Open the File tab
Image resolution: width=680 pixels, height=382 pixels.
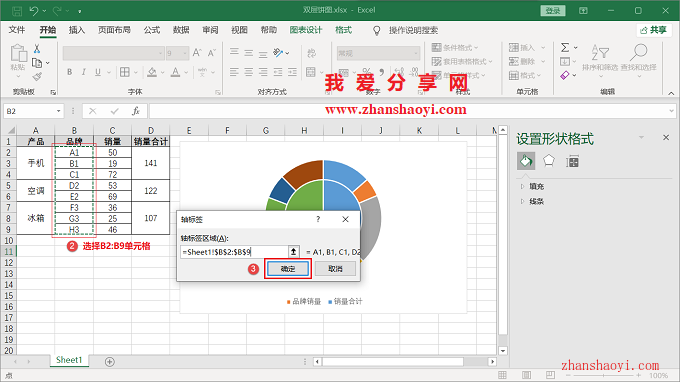tap(17, 30)
